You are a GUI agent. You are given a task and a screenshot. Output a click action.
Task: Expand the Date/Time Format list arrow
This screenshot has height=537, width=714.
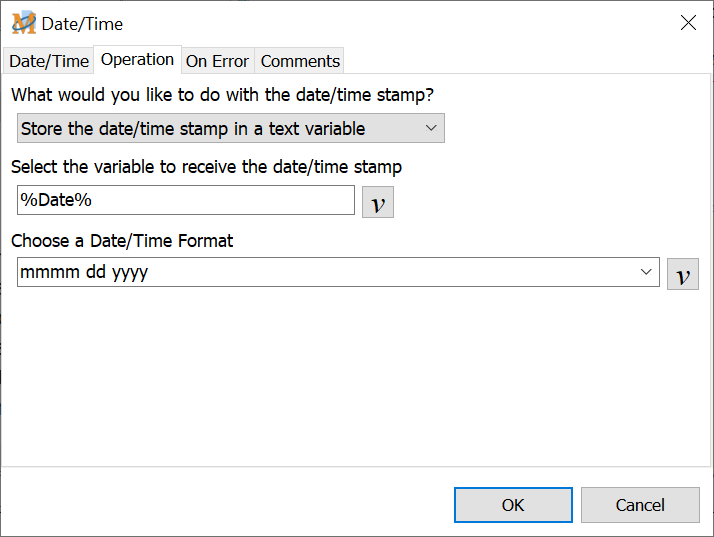click(x=646, y=272)
